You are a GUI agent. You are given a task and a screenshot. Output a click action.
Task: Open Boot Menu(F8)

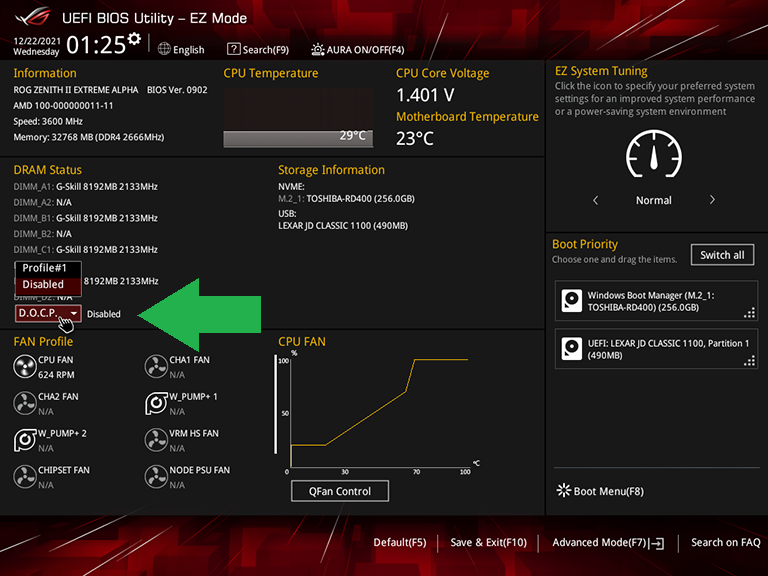click(600, 491)
